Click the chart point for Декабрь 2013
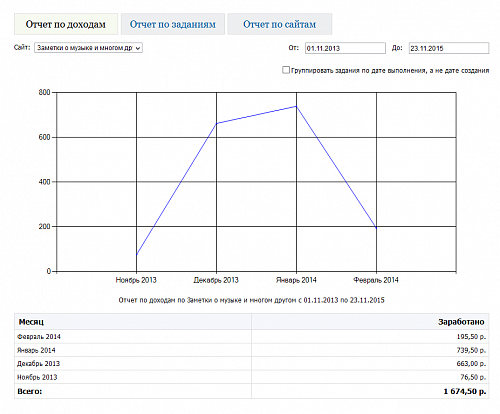The image size is (500, 414). click(x=217, y=123)
